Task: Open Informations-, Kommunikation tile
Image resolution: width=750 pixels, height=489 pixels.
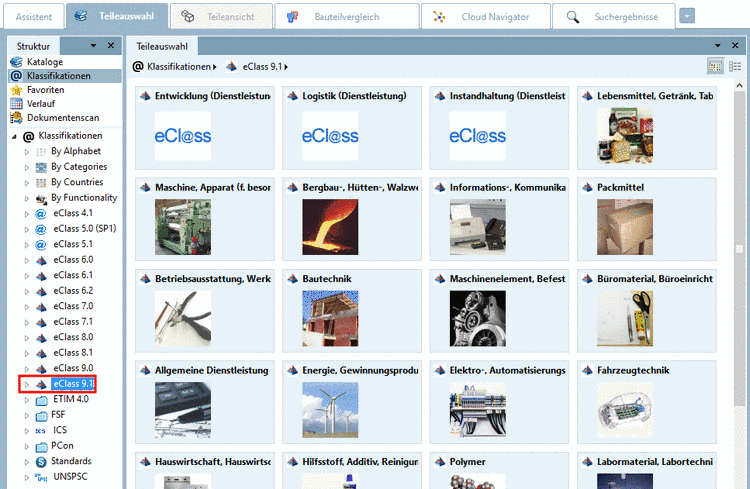Action: click(x=499, y=219)
